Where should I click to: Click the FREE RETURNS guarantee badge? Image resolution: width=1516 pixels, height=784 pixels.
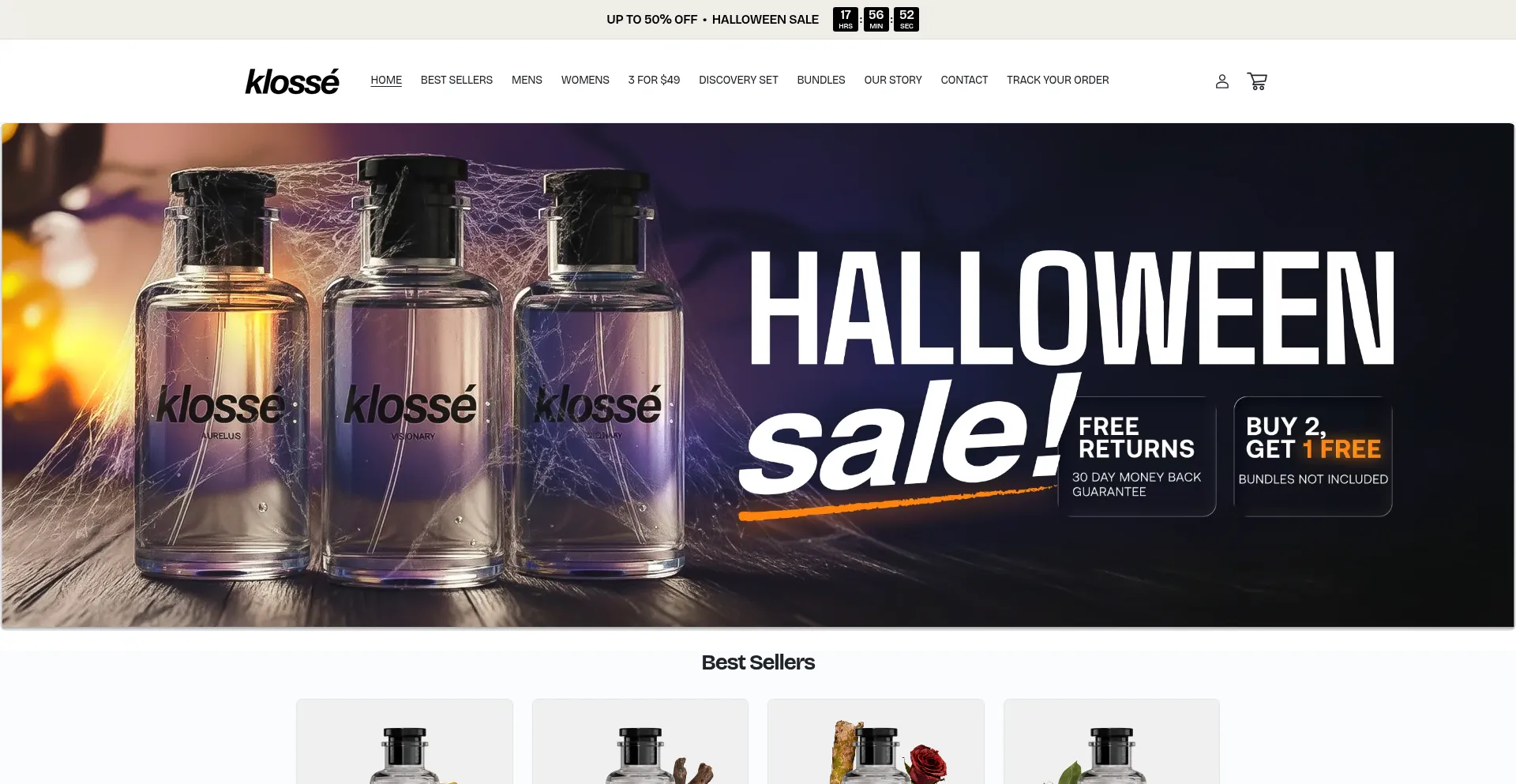point(1137,456)
